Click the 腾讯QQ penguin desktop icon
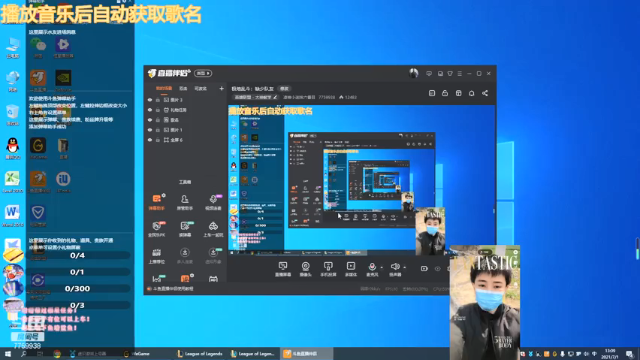This screenshot has height=360, width=640. [13, 148]
